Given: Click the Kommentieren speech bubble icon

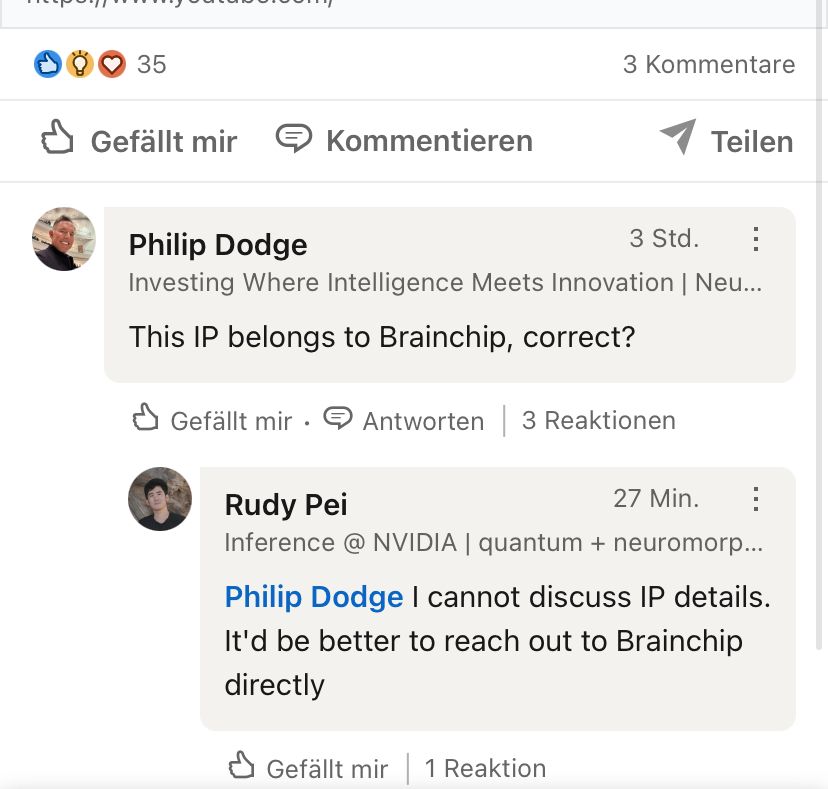Looking at the screenshot, I should click(x=294, y=139).
